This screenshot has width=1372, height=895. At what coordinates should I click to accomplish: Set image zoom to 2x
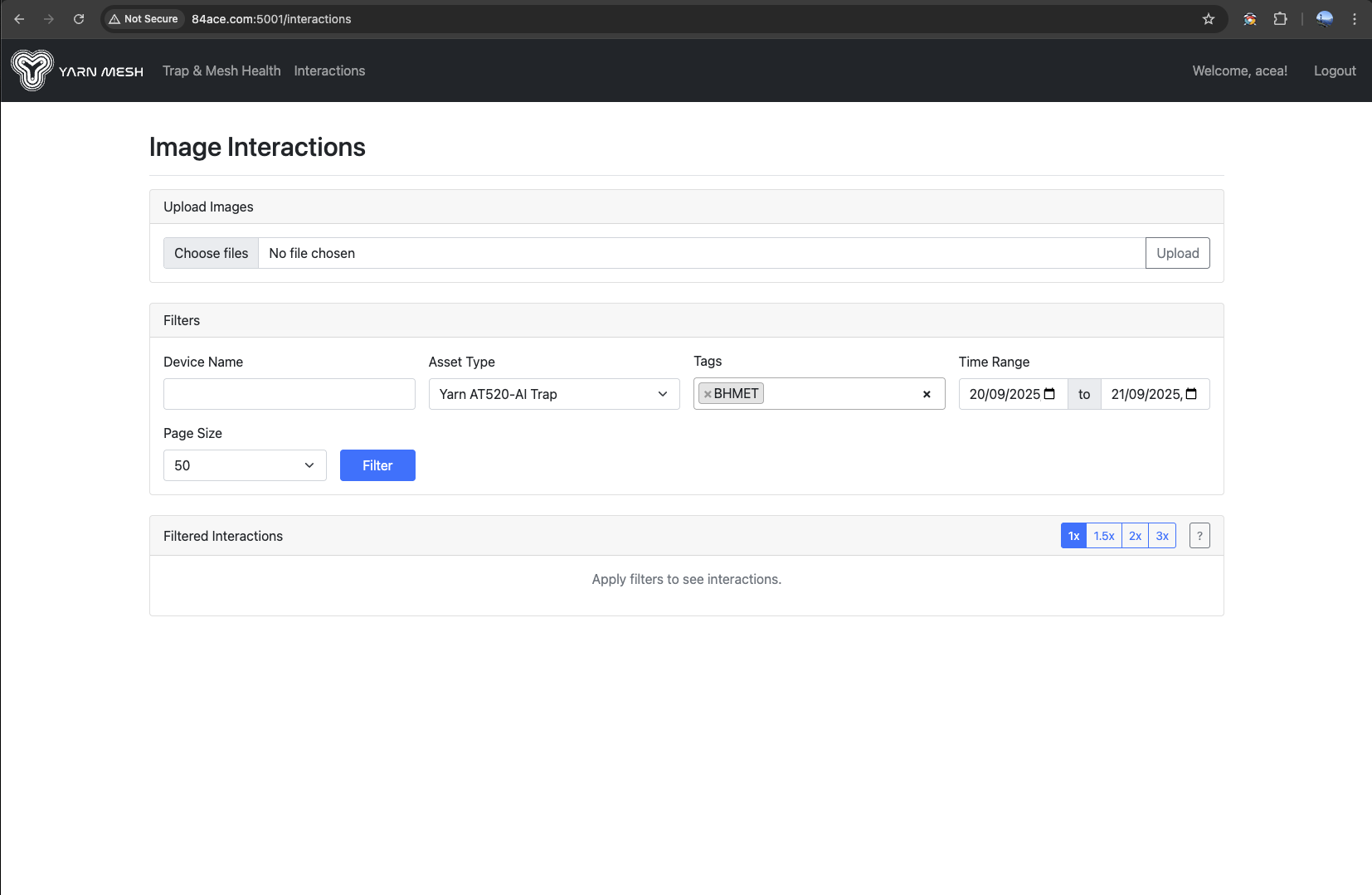point(1135,536)
